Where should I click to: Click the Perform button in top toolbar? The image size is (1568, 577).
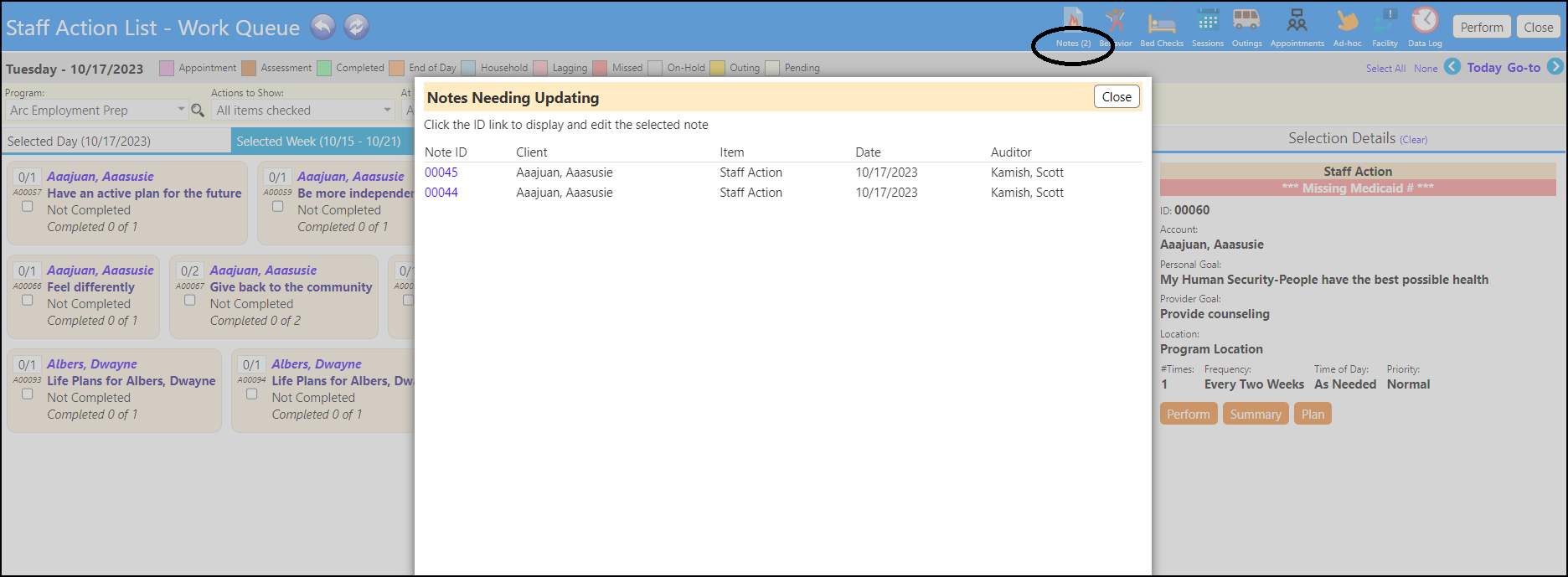[x=1482, y=27]
